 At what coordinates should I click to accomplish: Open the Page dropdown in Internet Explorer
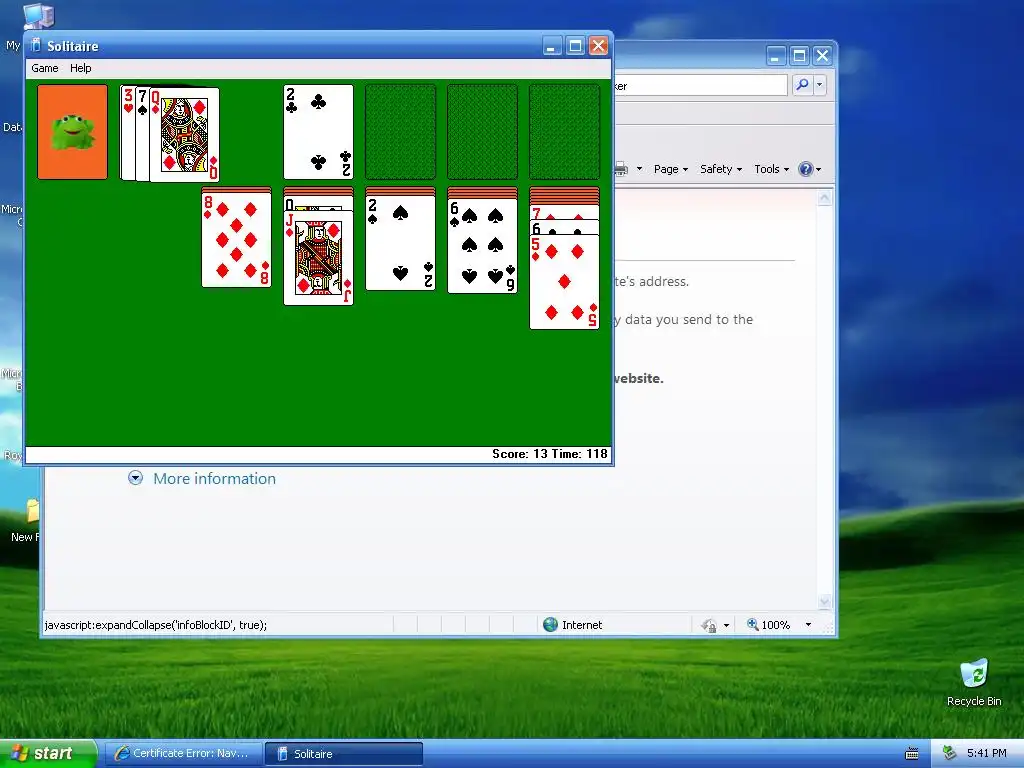tap(671, 169)
